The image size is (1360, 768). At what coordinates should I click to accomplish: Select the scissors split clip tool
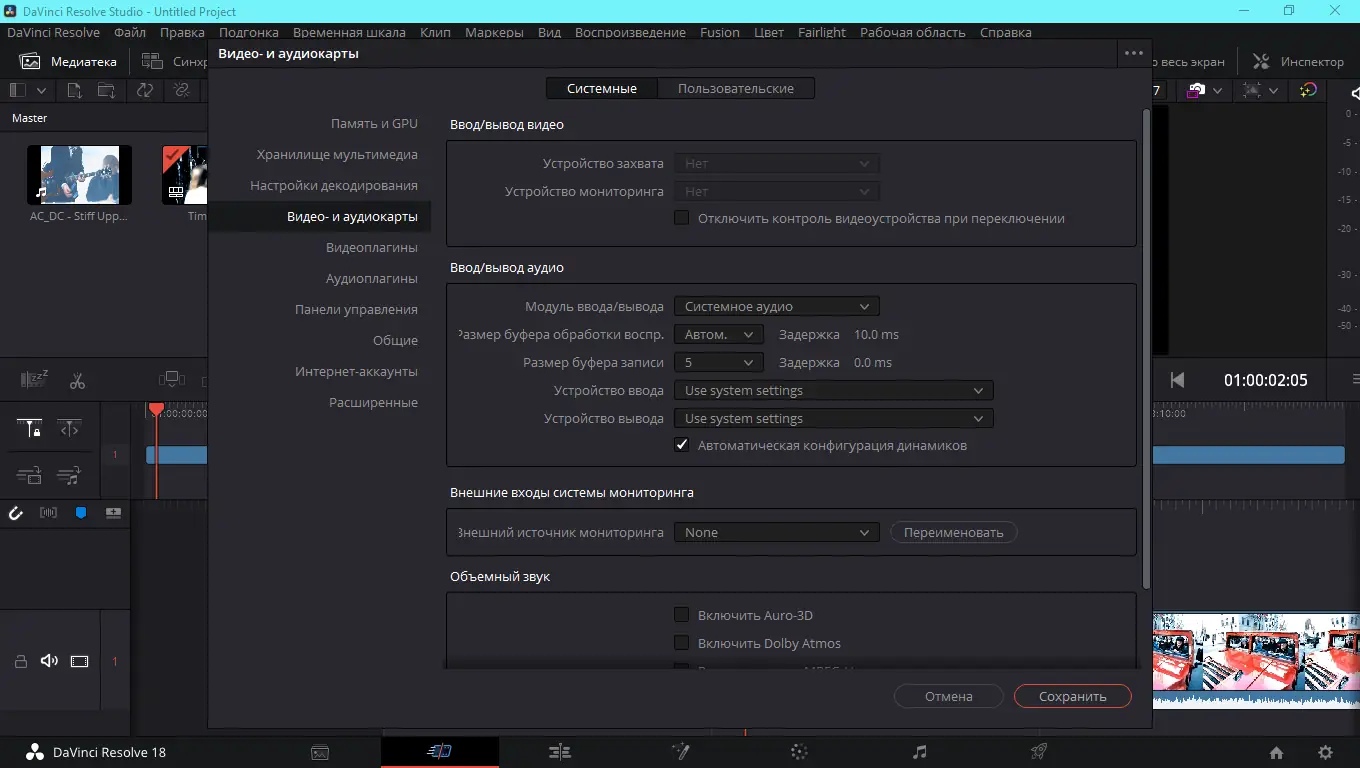[77, 380]
